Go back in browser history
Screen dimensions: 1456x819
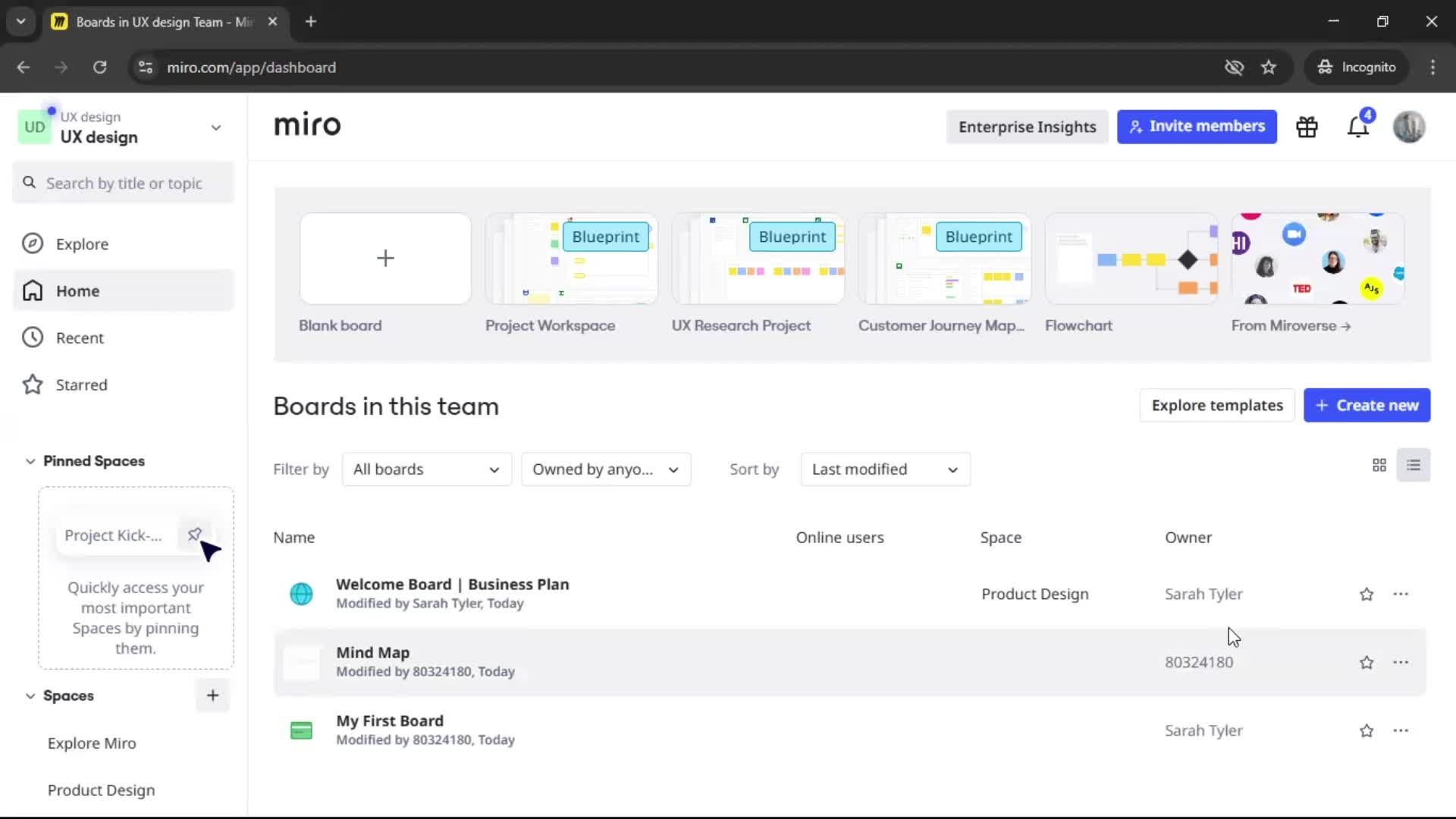click(24, 67)
